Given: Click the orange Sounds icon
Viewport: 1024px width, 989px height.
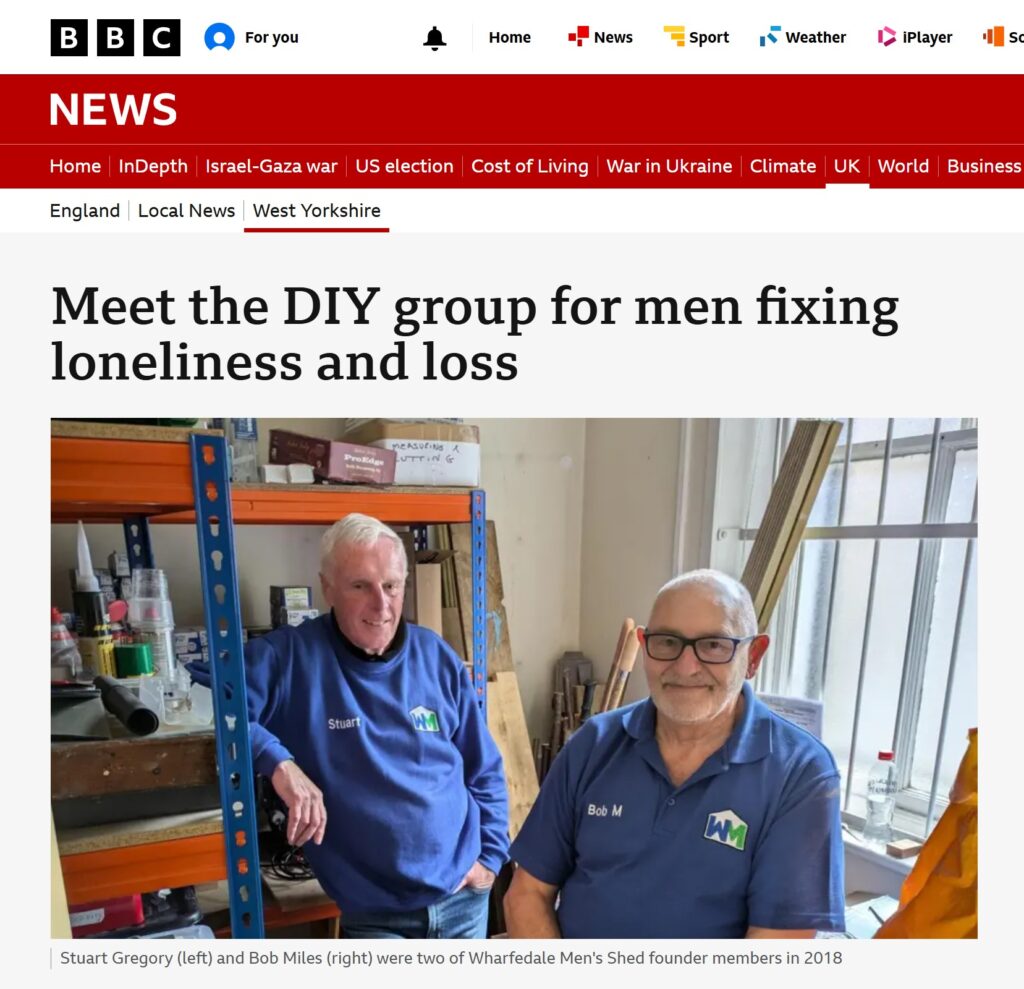Looking at the screenshot, I should click(x=993, y=36).
